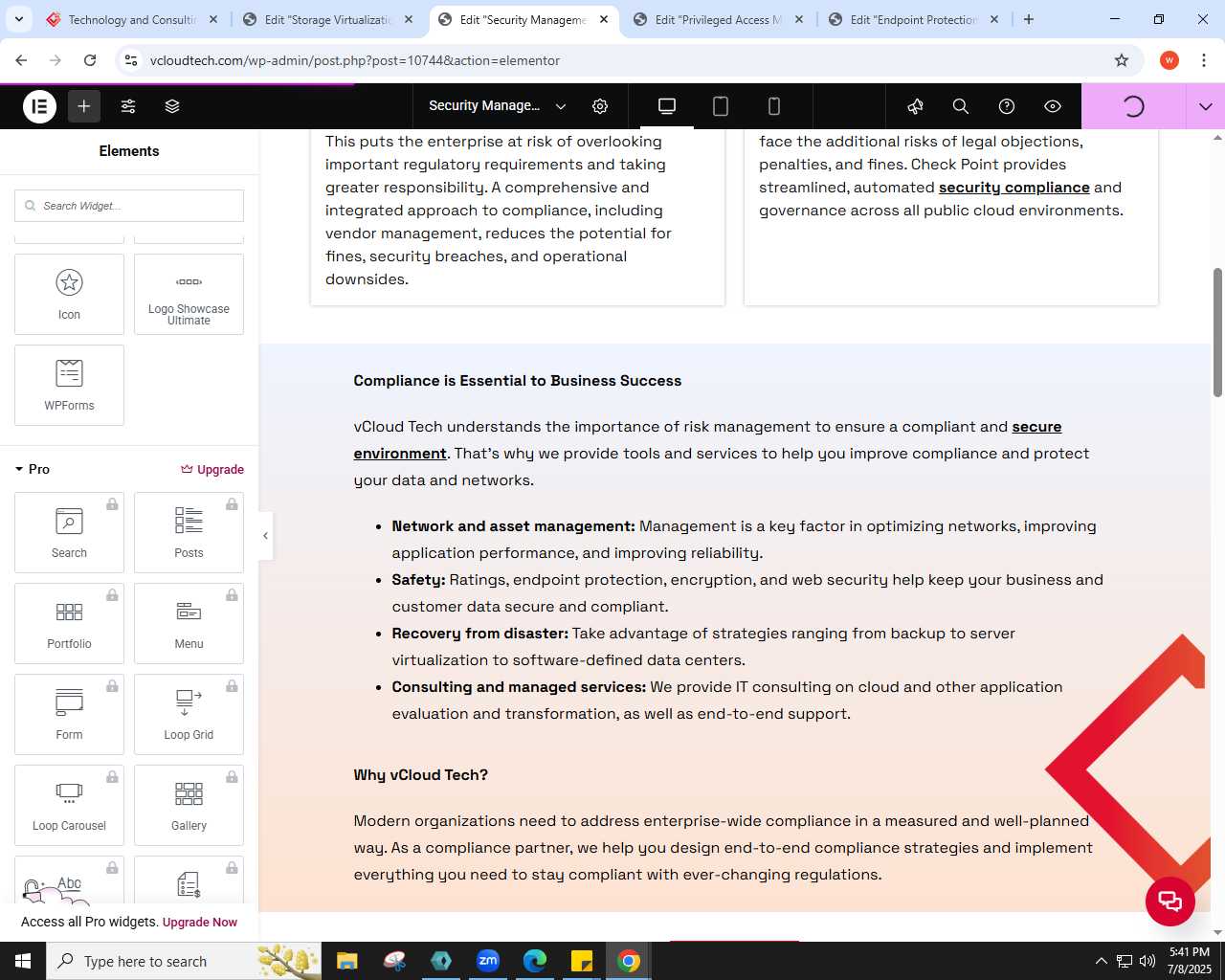Open the Help question mark icon
The height and width of the screenshot is (980, 1225).
point(1007,106)
